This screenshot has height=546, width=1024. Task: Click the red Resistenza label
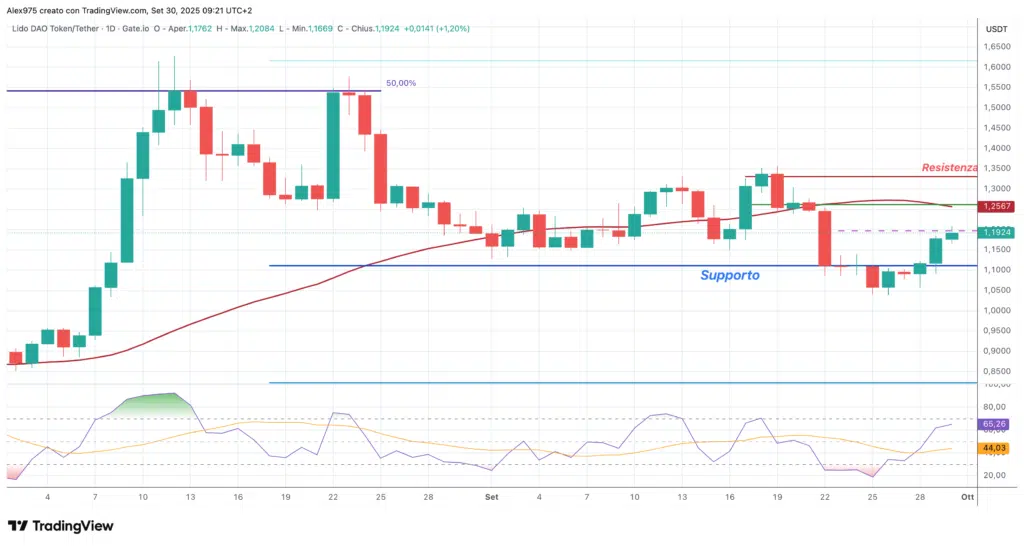948,167
